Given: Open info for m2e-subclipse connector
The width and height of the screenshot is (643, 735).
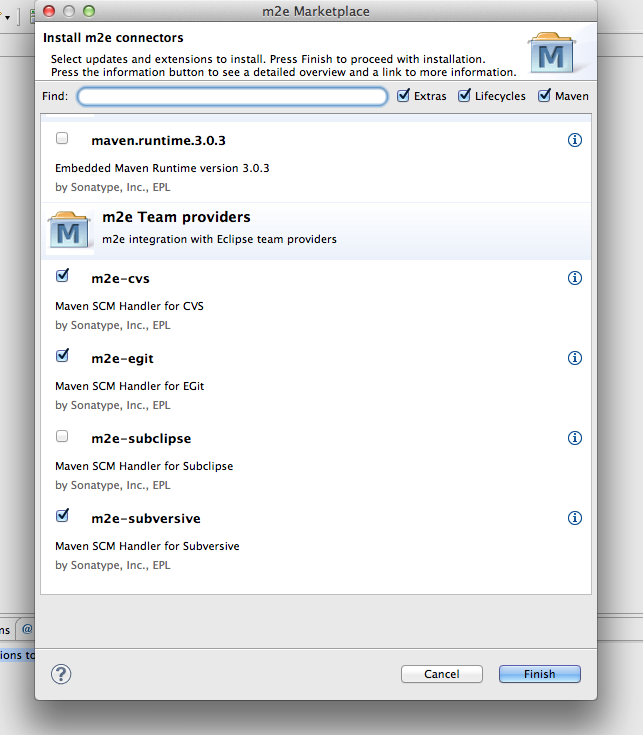Looking at the screenshot, I should [575, 438].
